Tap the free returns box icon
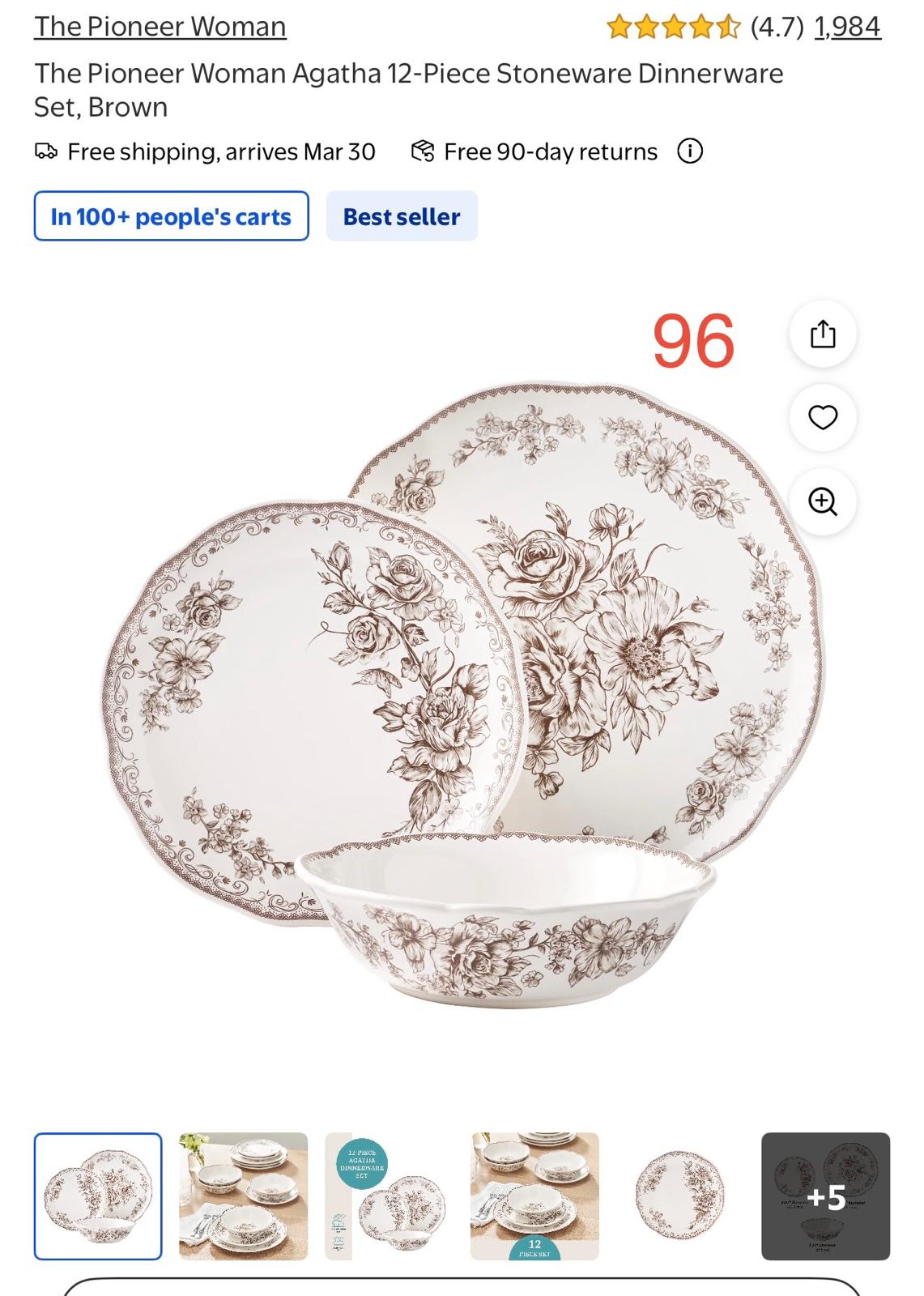The width and height of the screenshot is (924, 1296). 423,151
